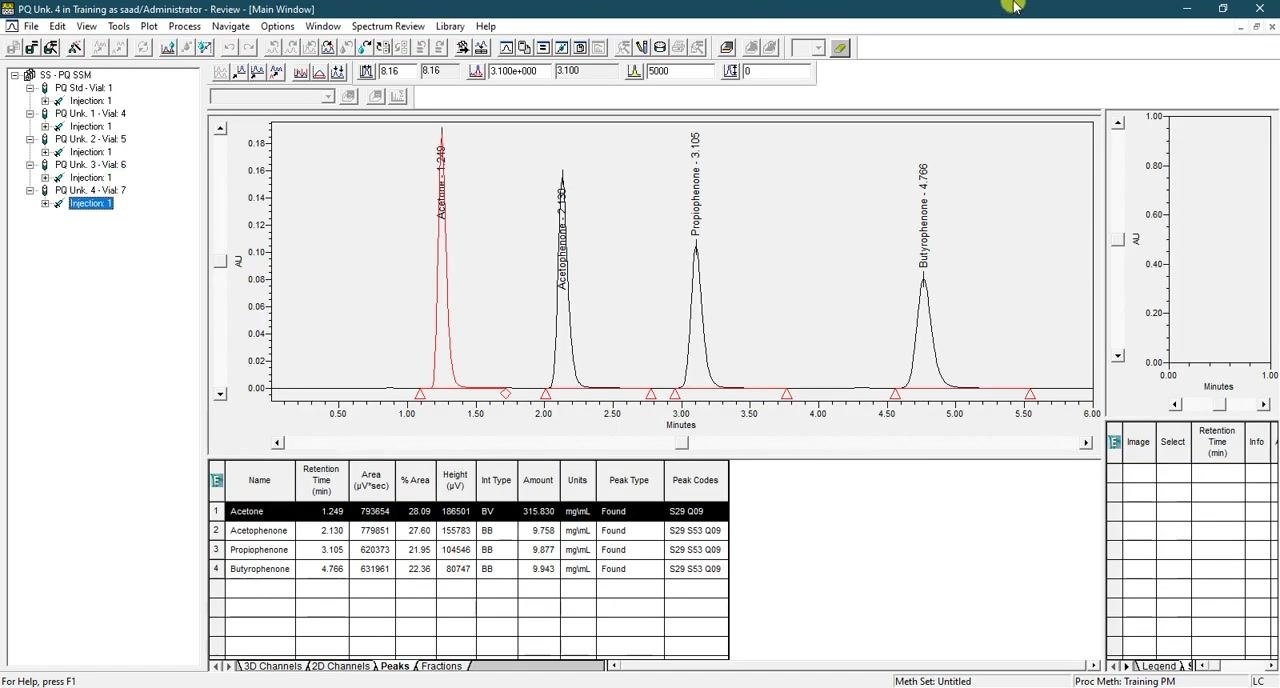
Task: Click the peak width field showing 8.16
Action: tap(398, 71)
